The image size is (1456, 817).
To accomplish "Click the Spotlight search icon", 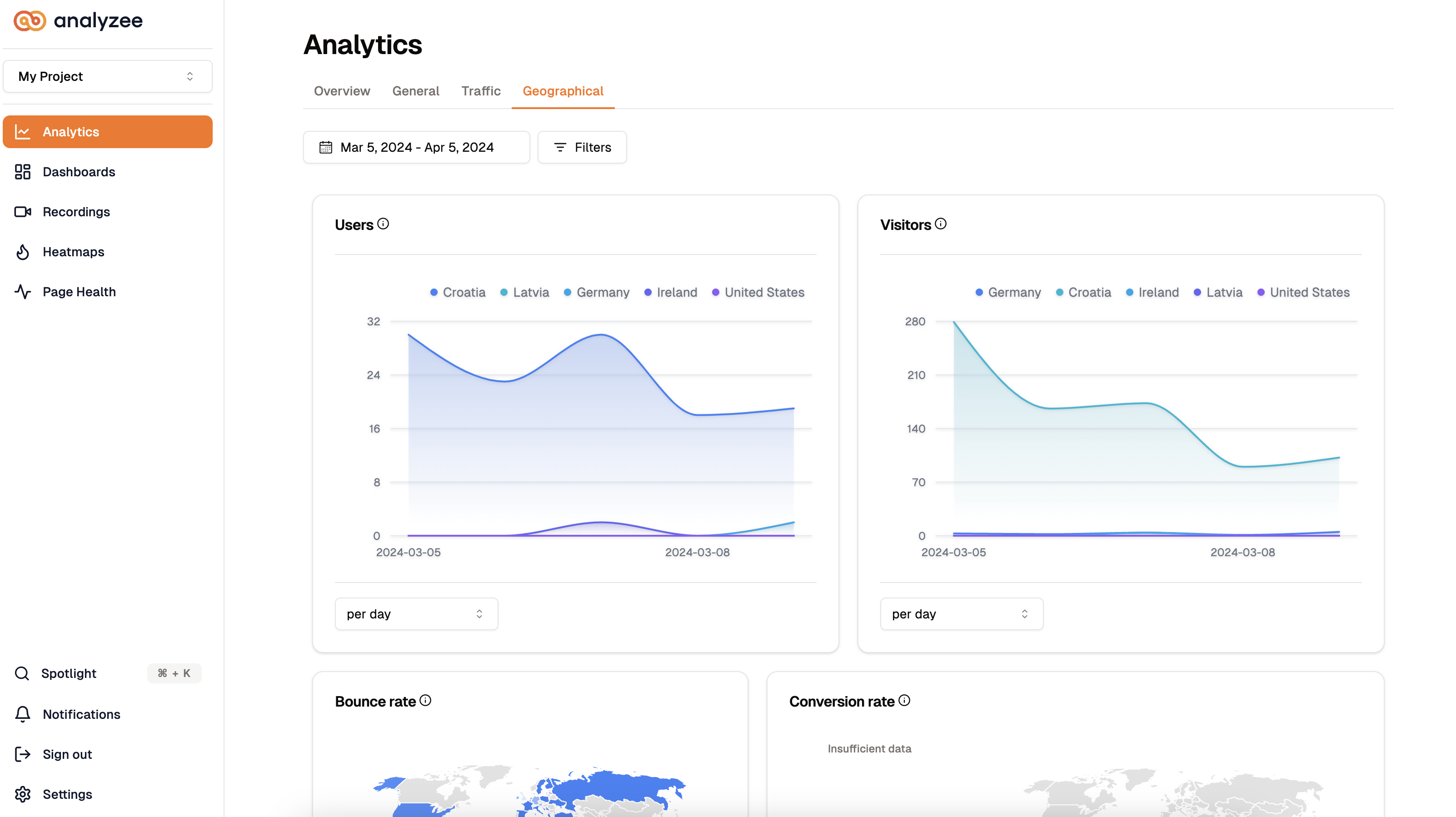I will tap(22, 673).
